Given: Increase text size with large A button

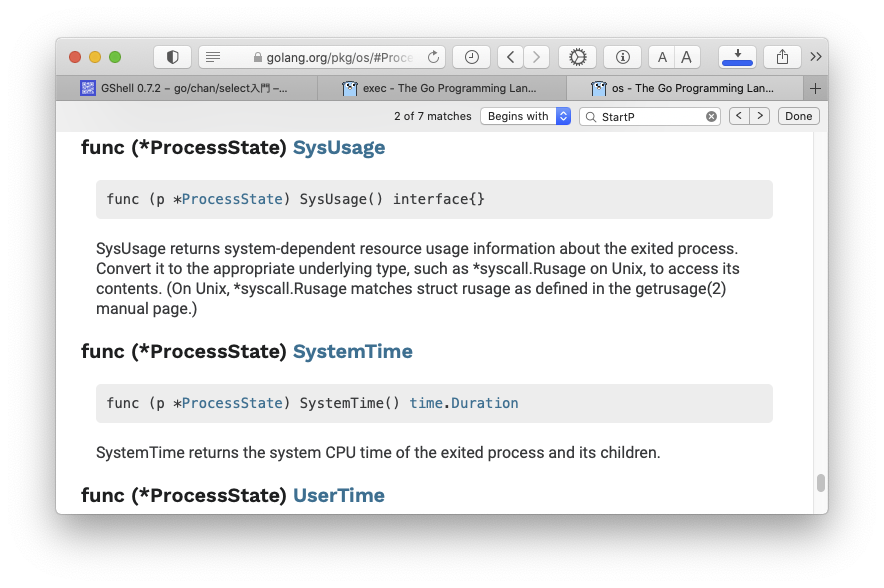Looking at the screenshot, I should 687,57.
